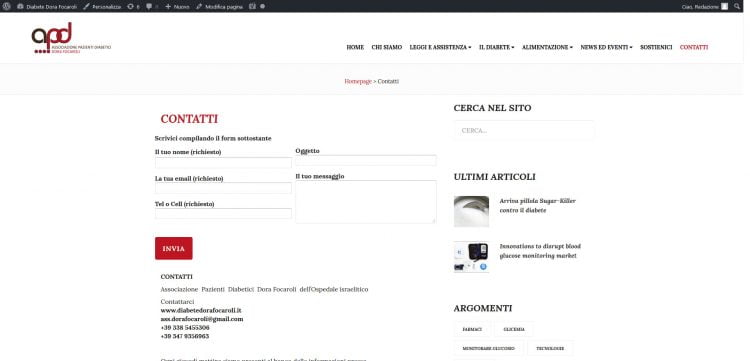Expand the NEWS ED EVENTI dropdown
The width and height of the screenshot is (750, 361).
[x=606, y=47]
